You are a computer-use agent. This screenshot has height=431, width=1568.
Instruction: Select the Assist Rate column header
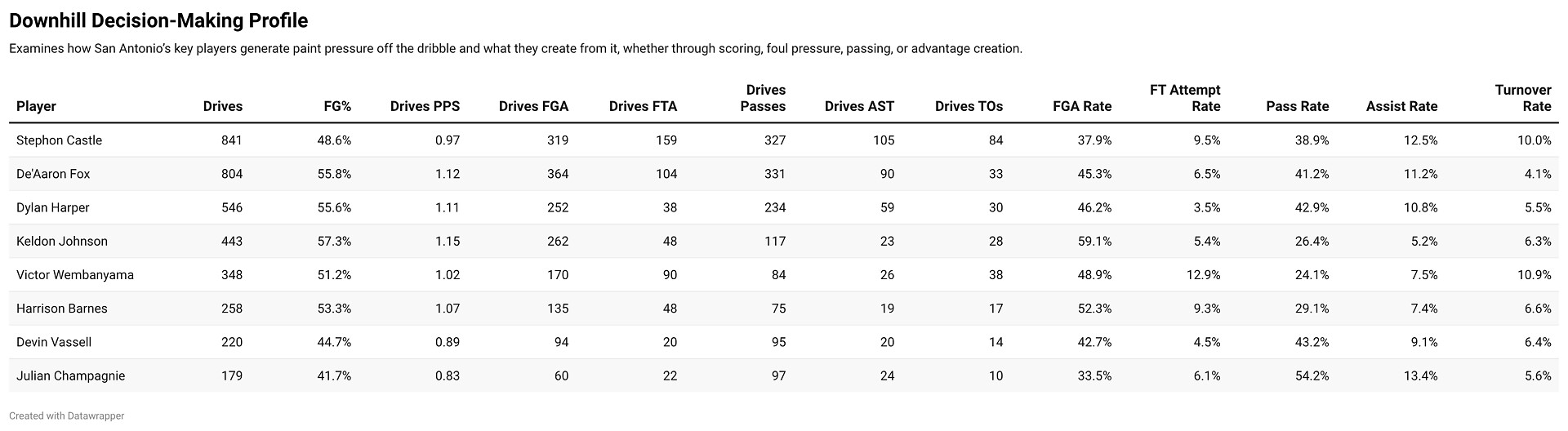[x=1401, y=106]
